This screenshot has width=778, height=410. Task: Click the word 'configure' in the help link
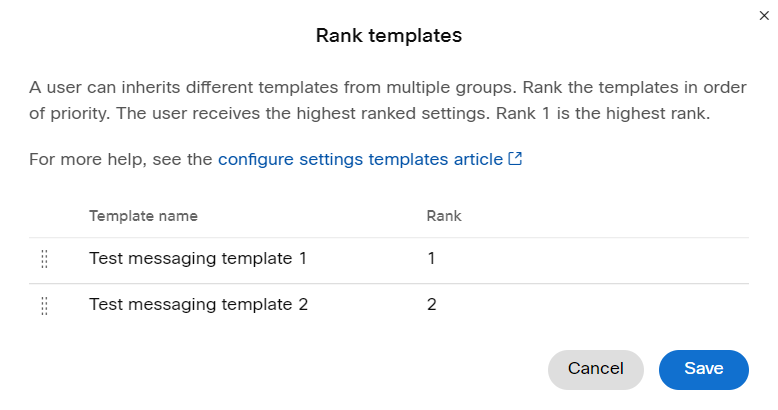click(x=256, y=159)
